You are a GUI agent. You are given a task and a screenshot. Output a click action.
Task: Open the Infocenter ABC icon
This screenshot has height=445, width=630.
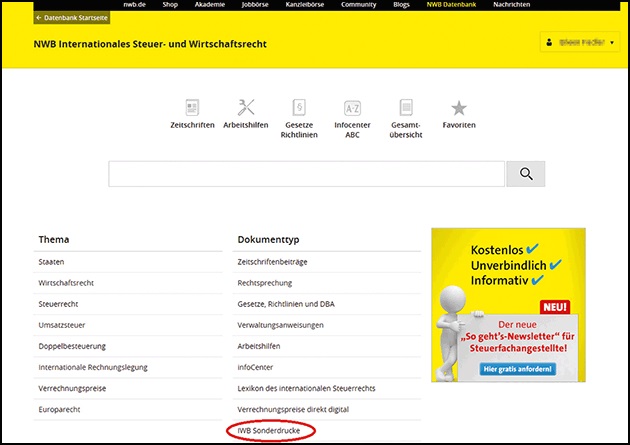point(352,108)
